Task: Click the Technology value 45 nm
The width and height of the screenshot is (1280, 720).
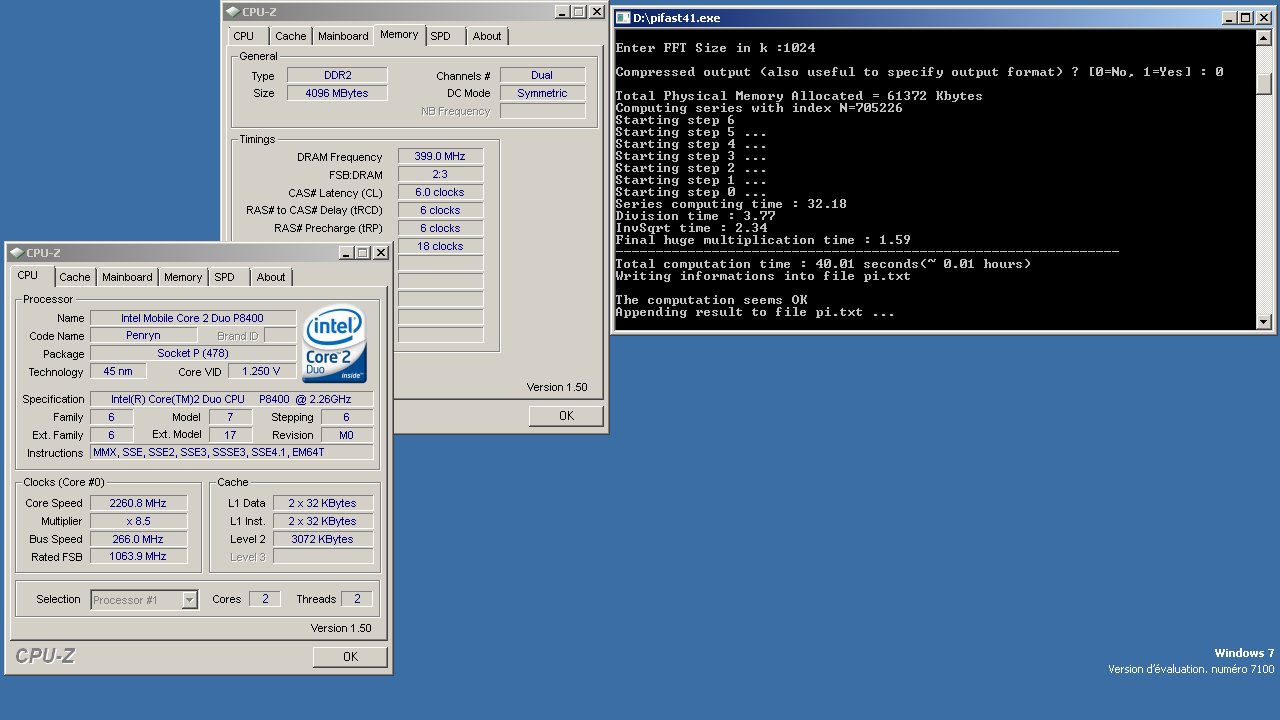Action: [x=118, y=371]
